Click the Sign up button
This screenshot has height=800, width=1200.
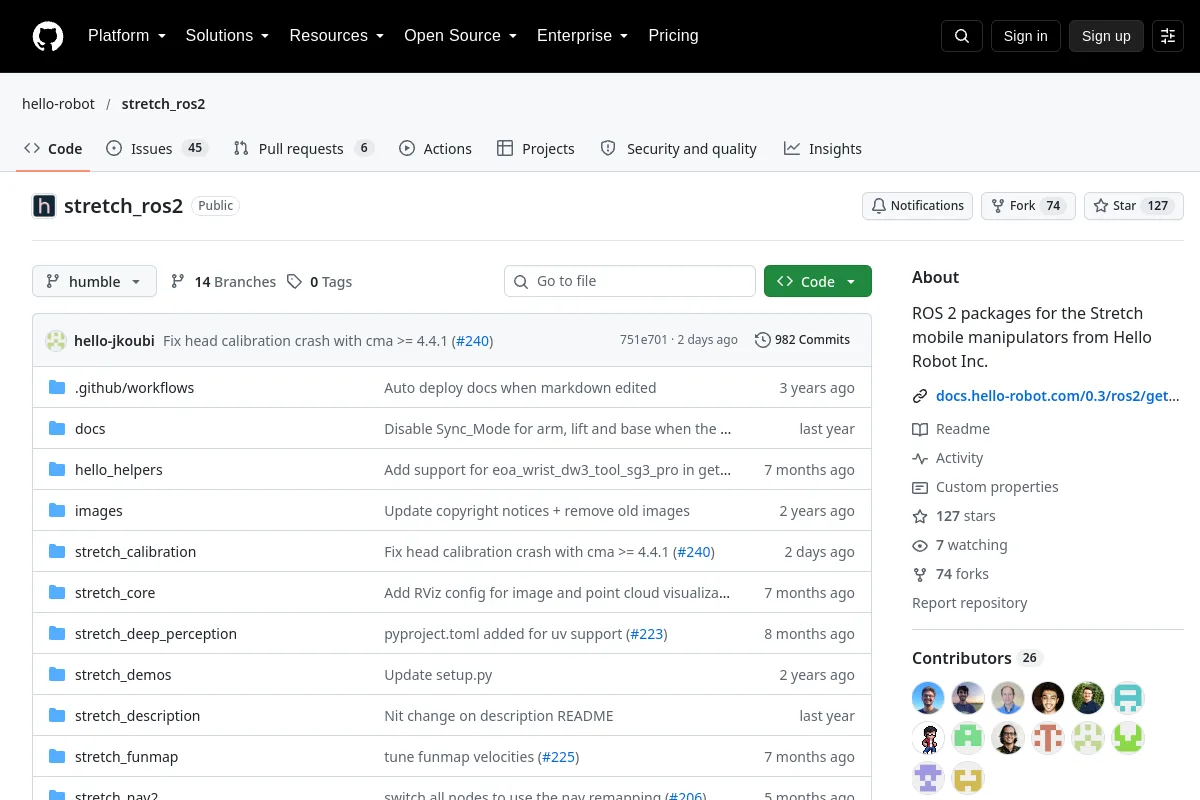point(1106,36)
